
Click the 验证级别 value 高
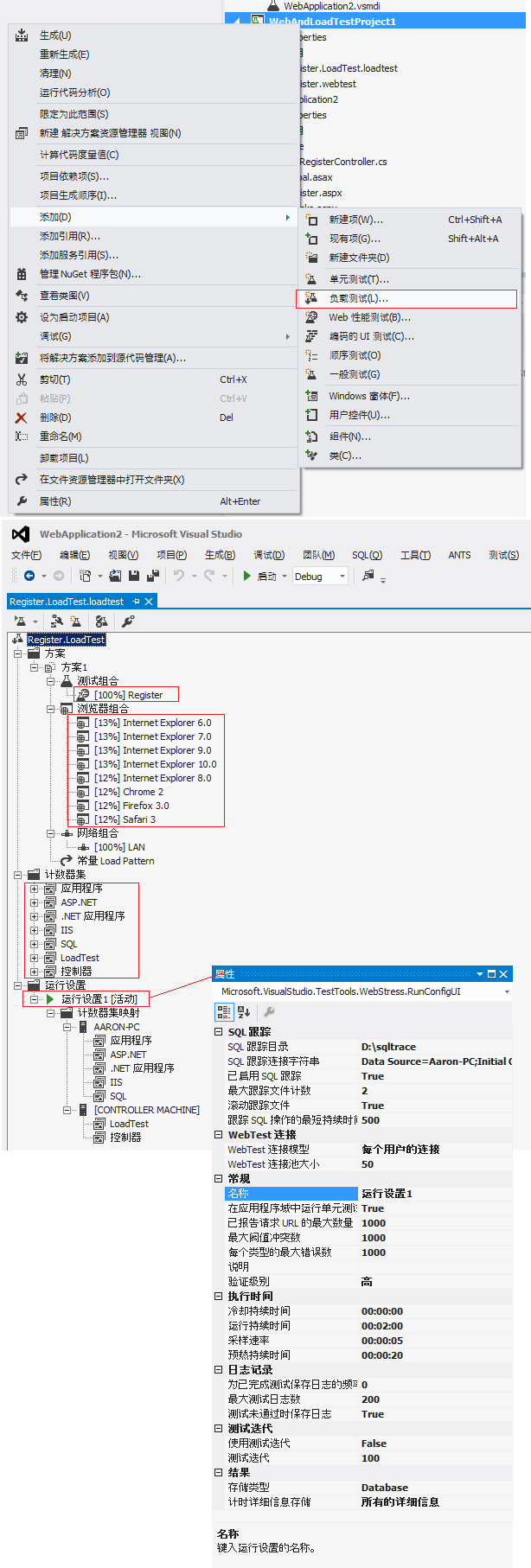pyautogui.click(x=435, y=1282)
